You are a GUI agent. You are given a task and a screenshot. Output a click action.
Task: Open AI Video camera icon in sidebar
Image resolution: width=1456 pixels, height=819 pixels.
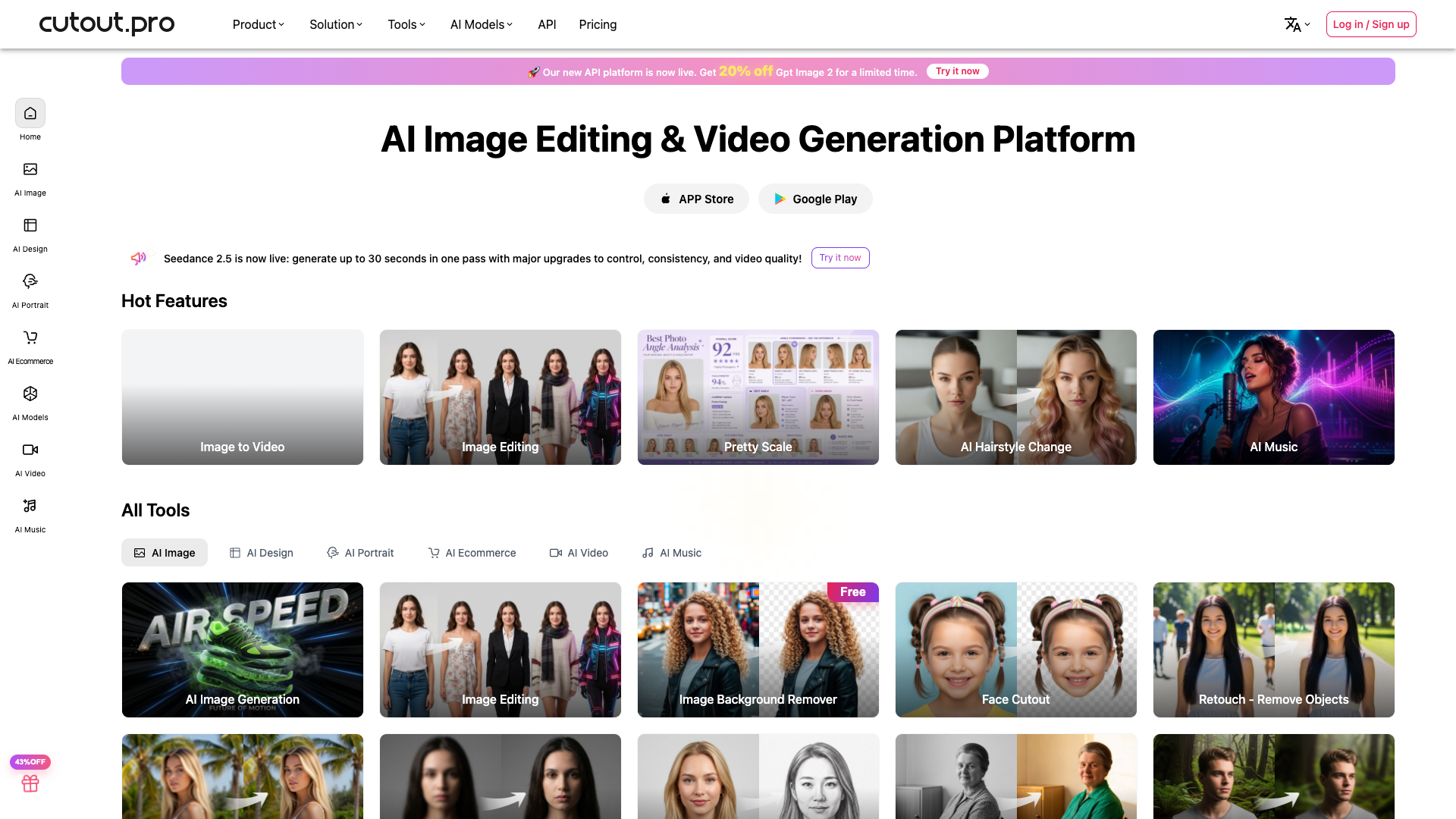[x=30, y=450]
